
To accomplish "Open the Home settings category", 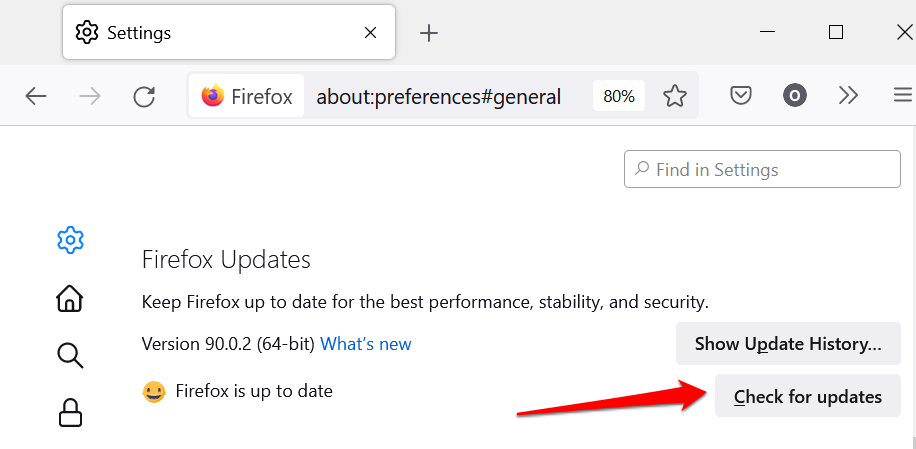I will pyautogui.click(x=70, y=298).
